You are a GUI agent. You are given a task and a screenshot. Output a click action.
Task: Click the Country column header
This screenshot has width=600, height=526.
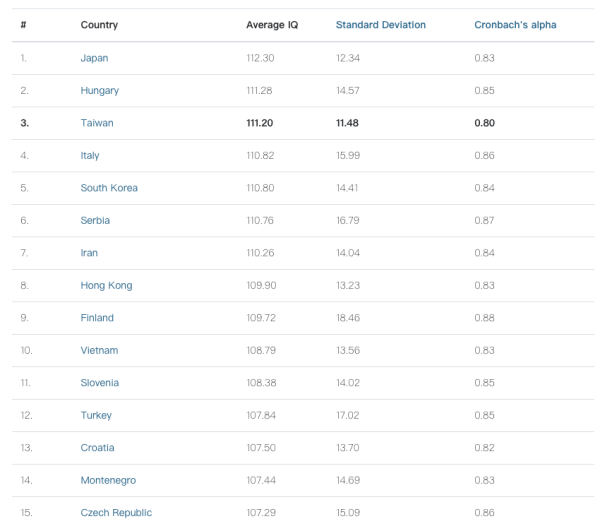99,25
